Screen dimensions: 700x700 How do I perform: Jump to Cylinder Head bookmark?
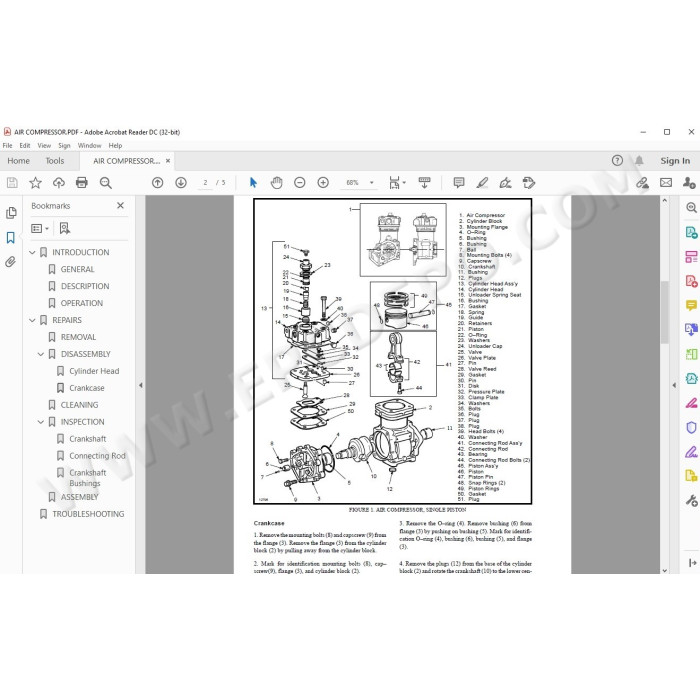click(94, 371)
